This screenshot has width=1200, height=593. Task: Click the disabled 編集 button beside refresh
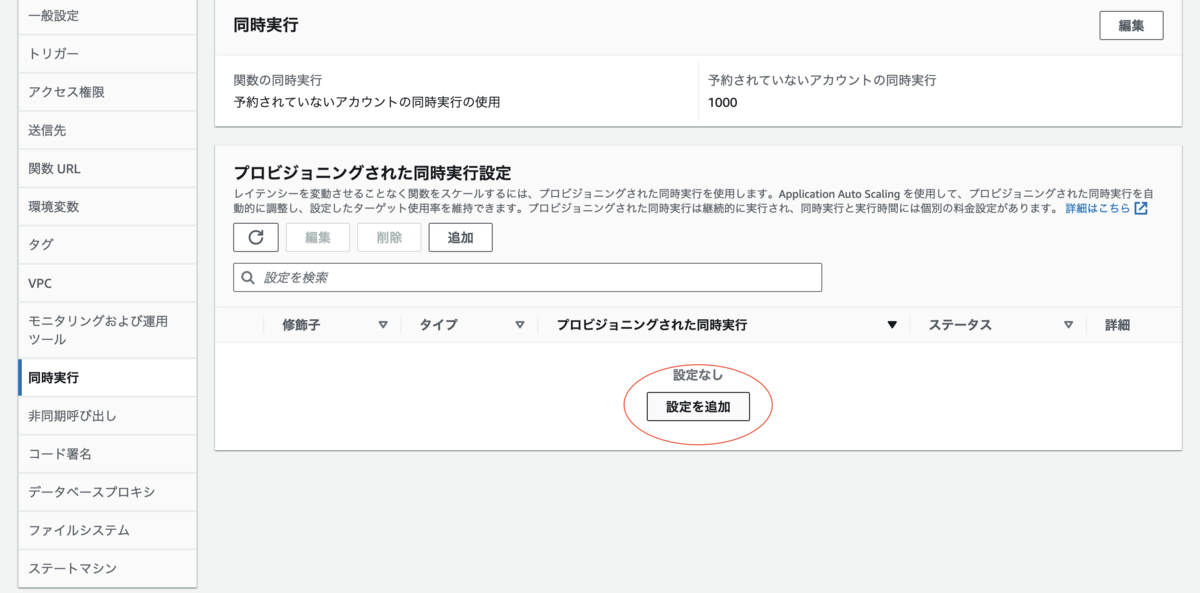pos(318,237)
